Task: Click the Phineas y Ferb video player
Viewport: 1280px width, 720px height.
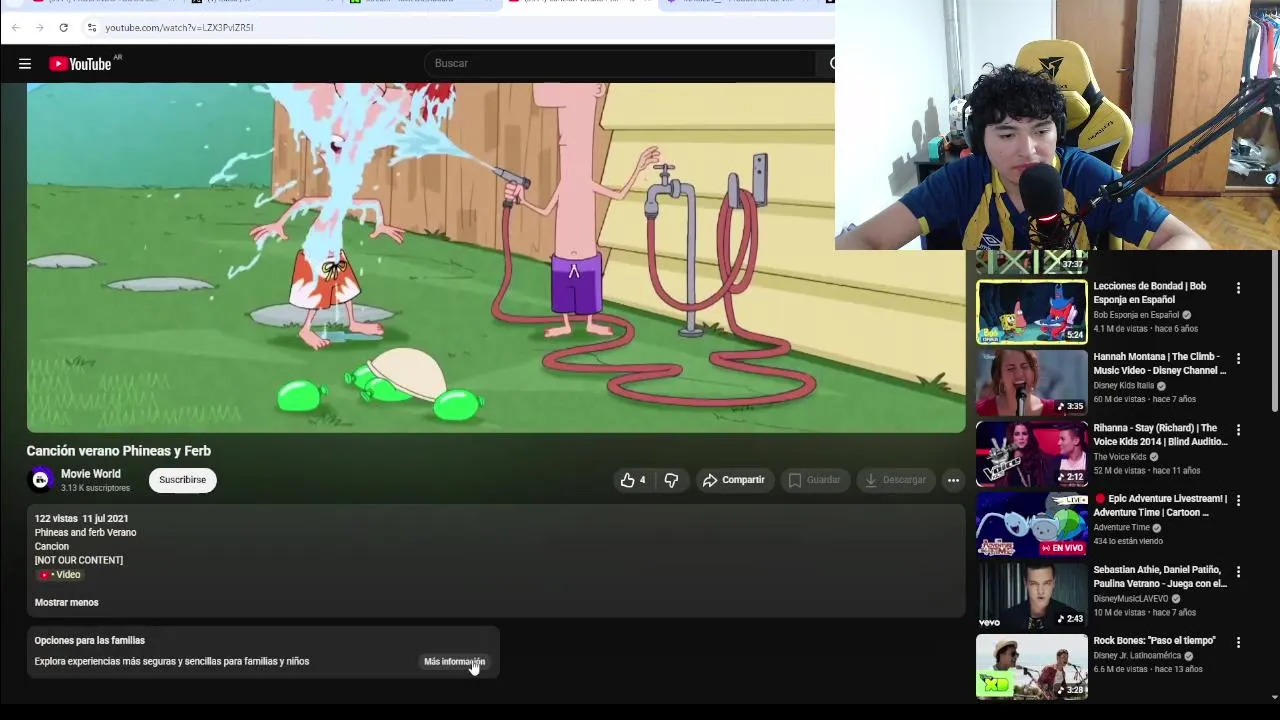Action: 496,257
